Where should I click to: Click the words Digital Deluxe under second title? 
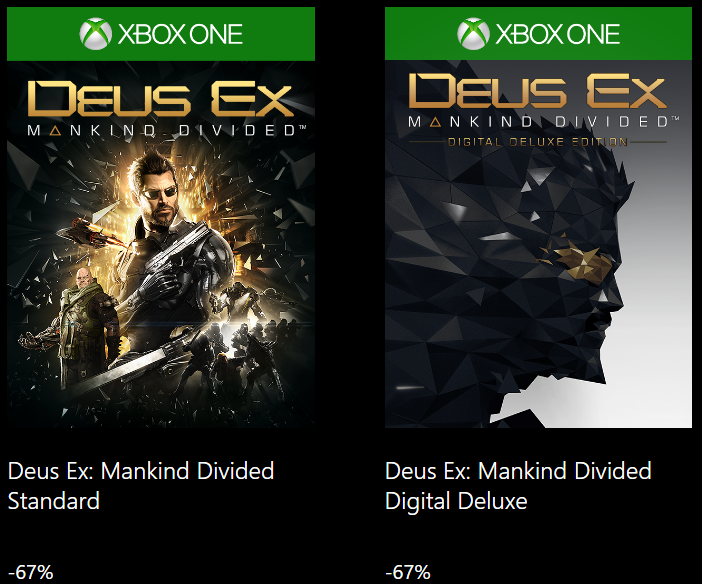tap(456, 501)
